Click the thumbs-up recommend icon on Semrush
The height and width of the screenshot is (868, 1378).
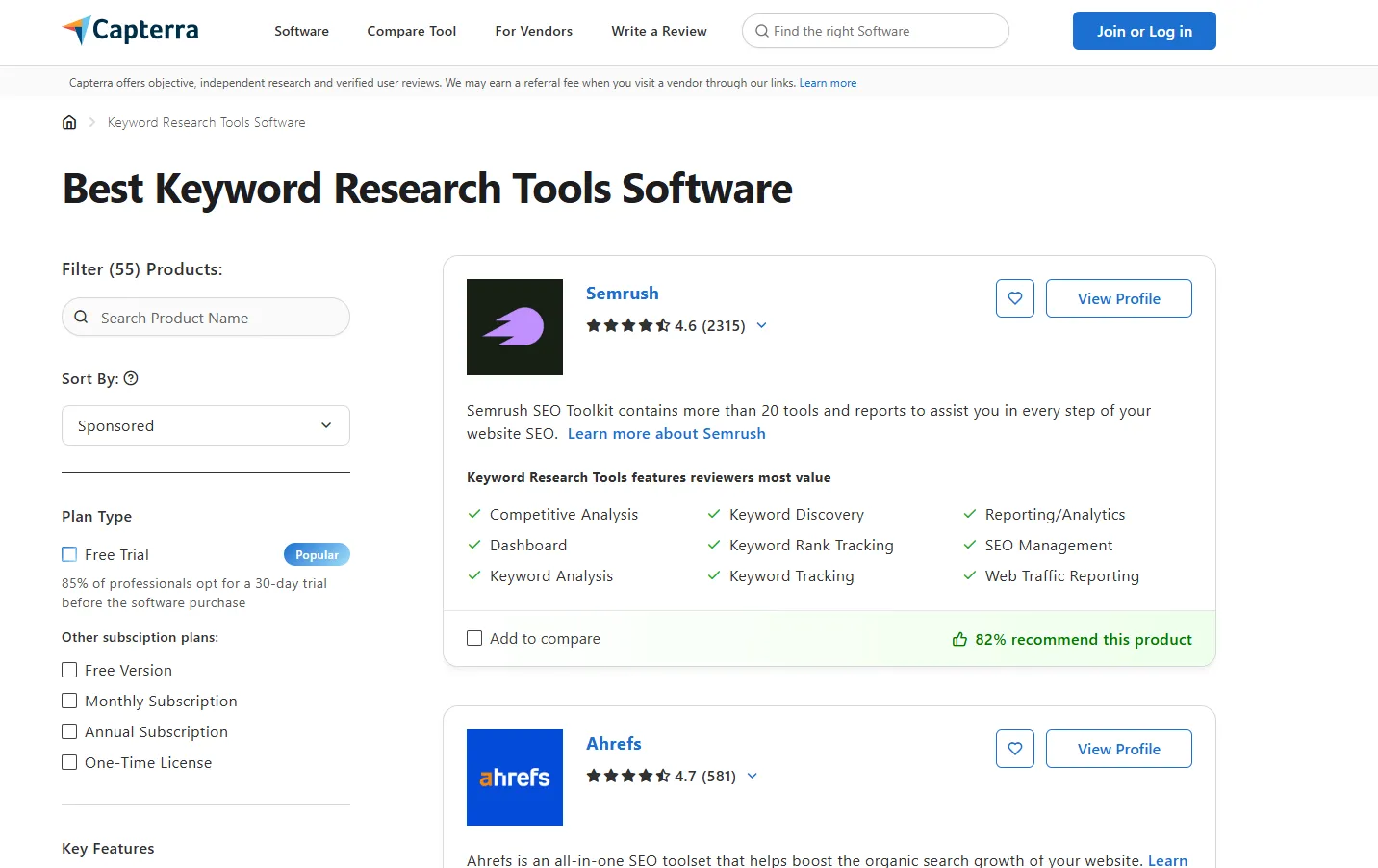pyautogui.click(x=958, y=639)
